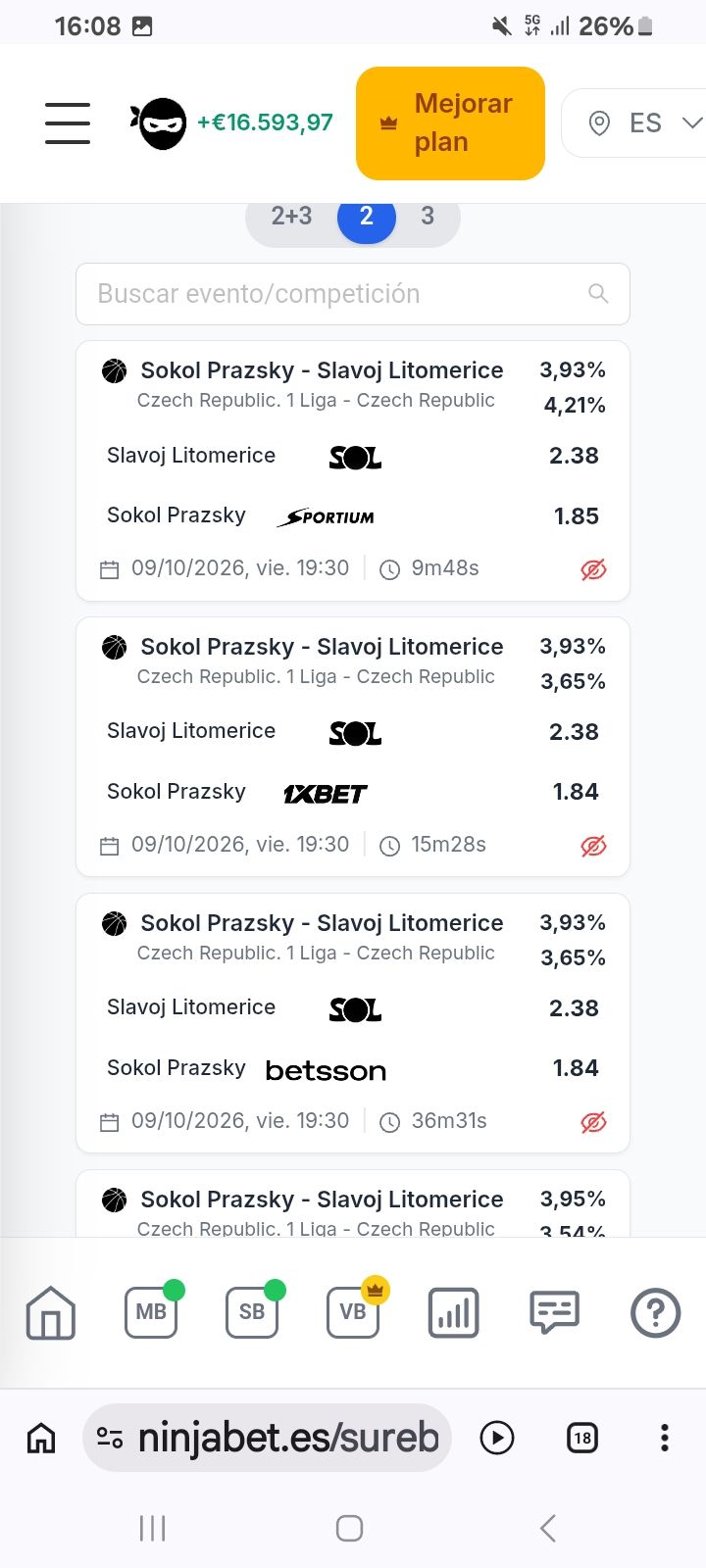Image resolution: width=706 pixels, height=1568 pixels.
Task: Go to the home icon in bottom bar
Action: click(x=51, y=1313)
